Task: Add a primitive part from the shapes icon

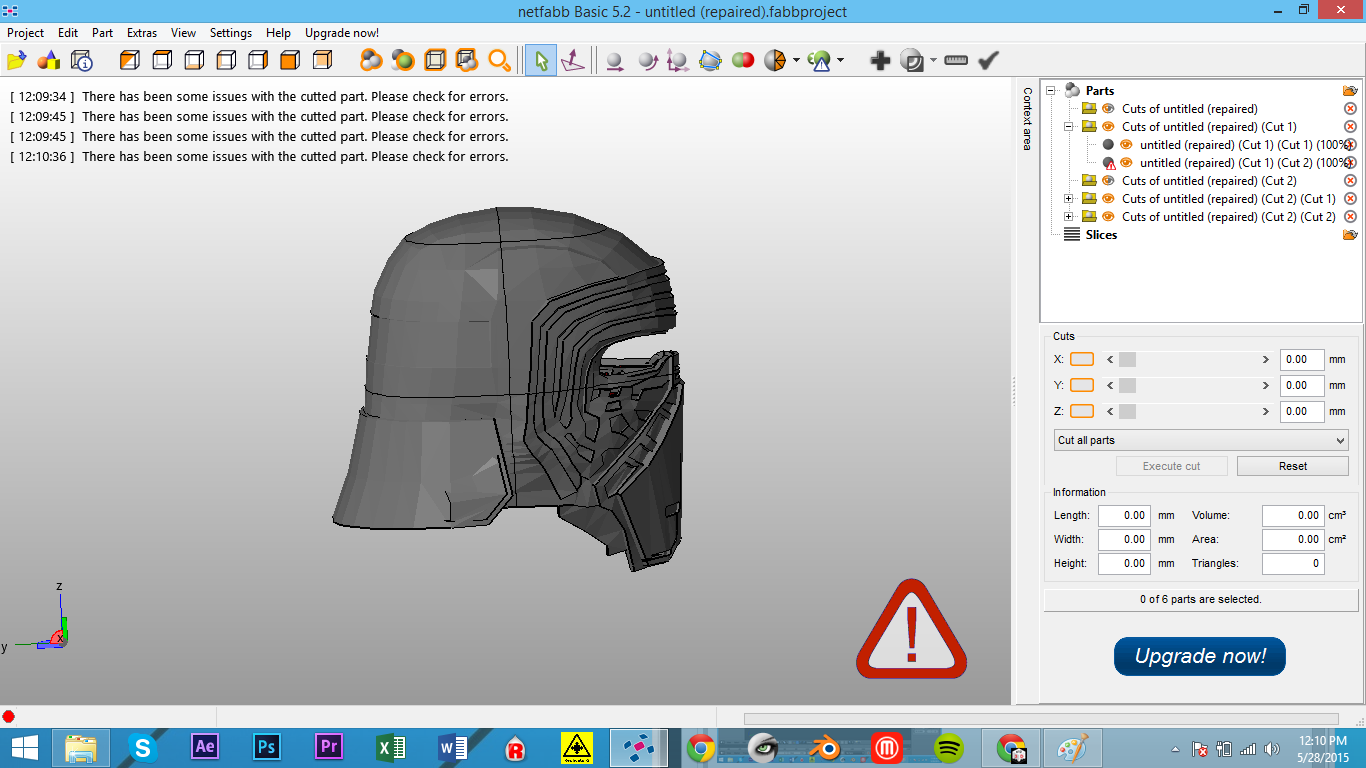Action: [x=48, y=61]
